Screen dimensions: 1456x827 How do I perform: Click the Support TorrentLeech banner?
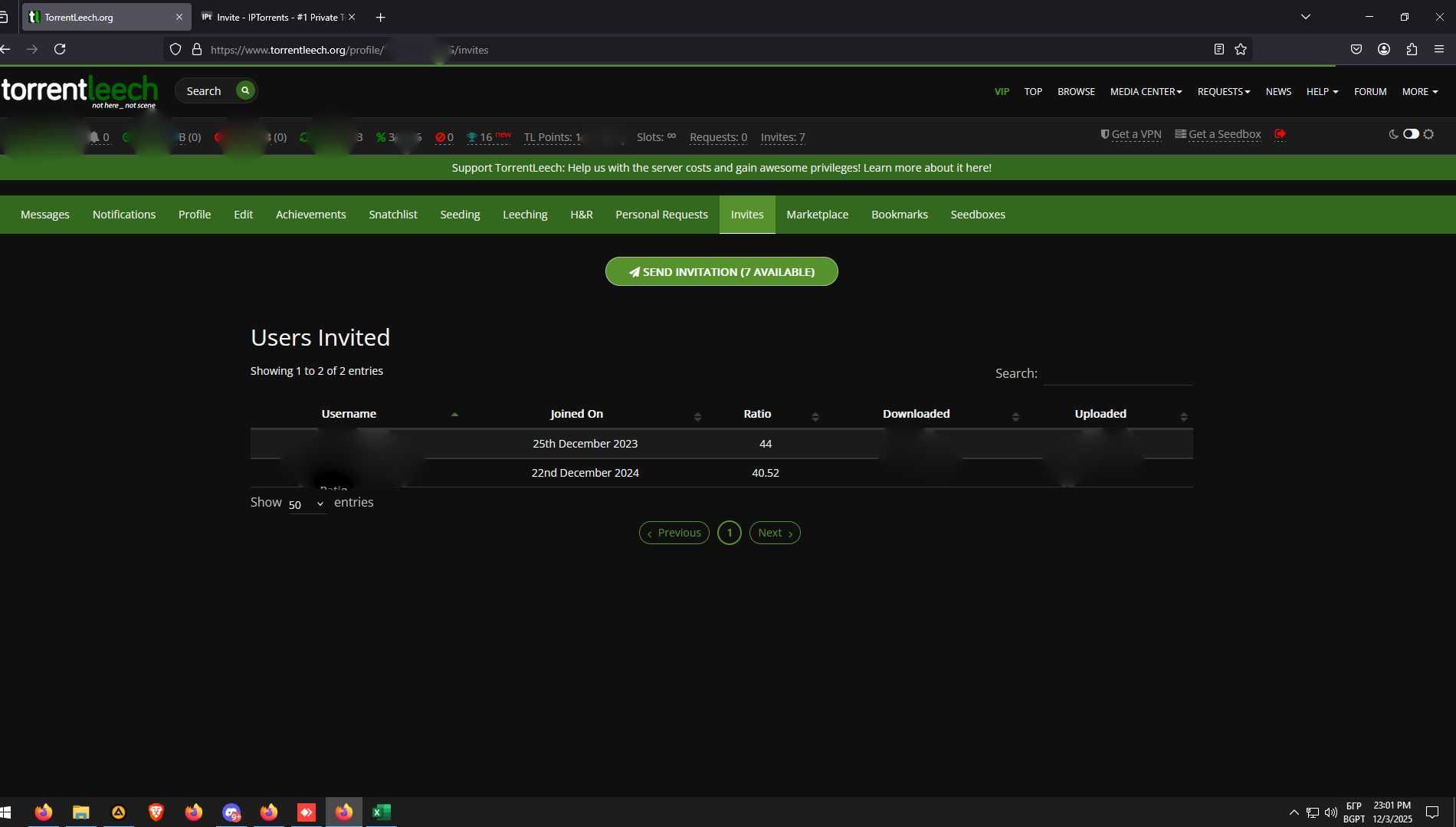[721, 167]
